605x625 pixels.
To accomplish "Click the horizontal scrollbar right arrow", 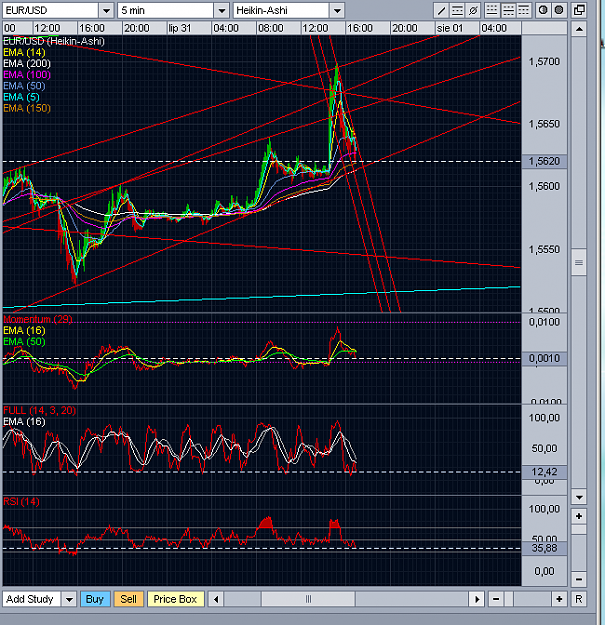I will click(476, 599).
